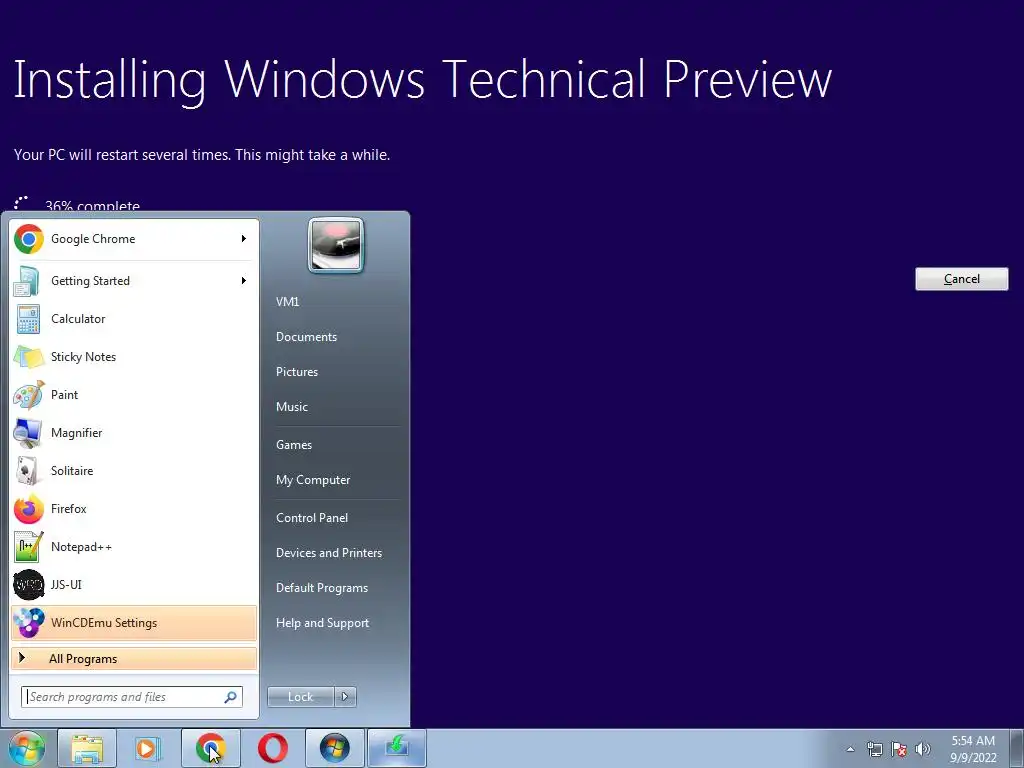The height and width of the screenshot is (768, 1024).
Task: Open Firefox browser from Start menu
Action: [134, 508]
